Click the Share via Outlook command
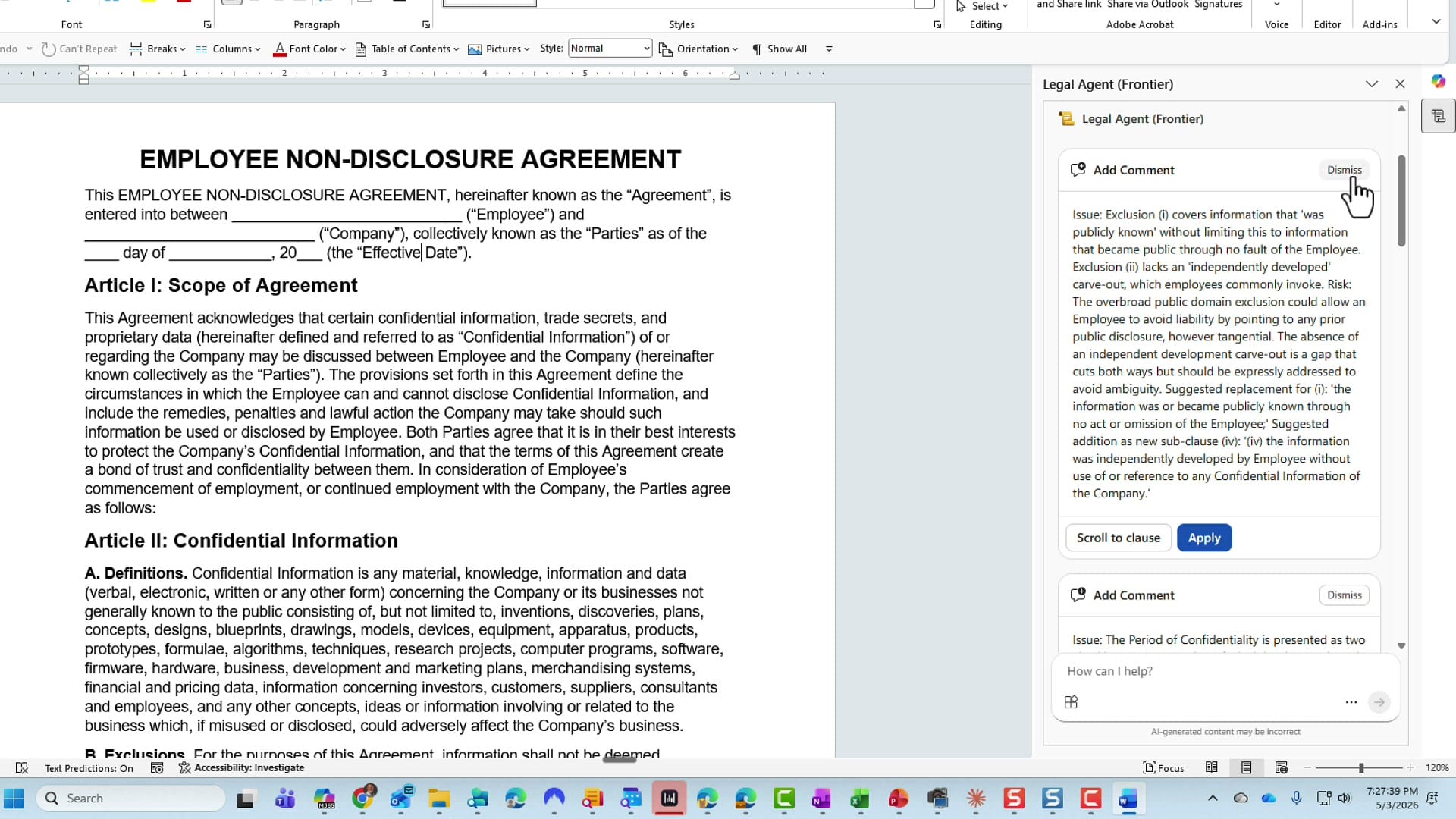1456x819 pixels. tap(1148, 5)
